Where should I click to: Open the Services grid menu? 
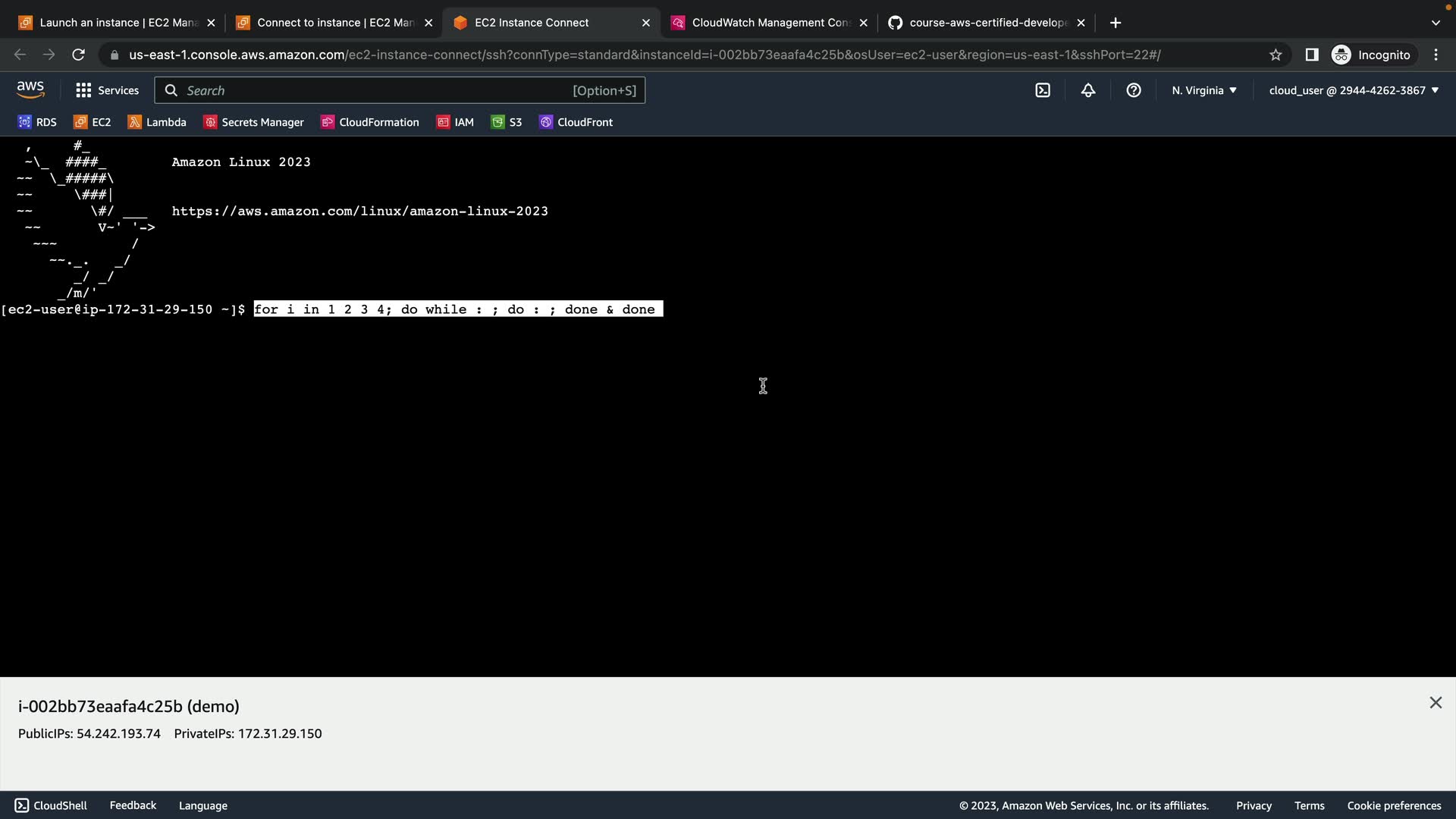pos(107,90)
